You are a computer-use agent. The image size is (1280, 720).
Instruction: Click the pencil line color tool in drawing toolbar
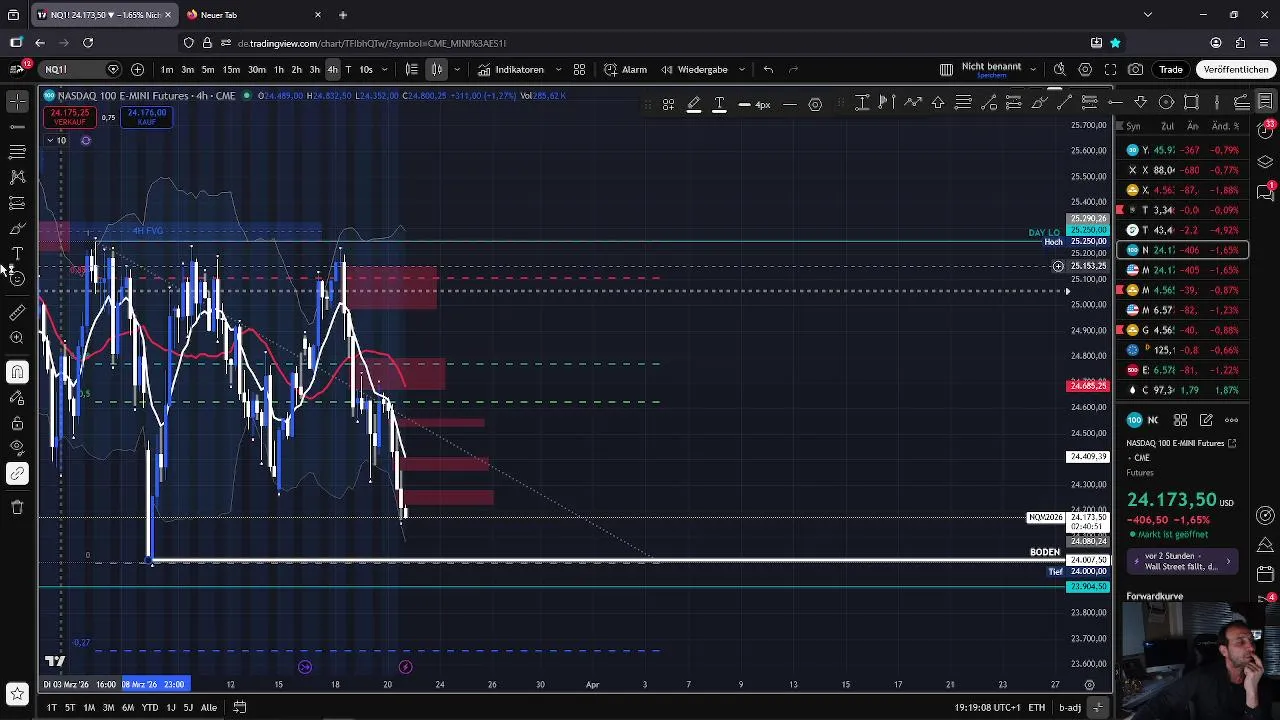coord(693,104)
